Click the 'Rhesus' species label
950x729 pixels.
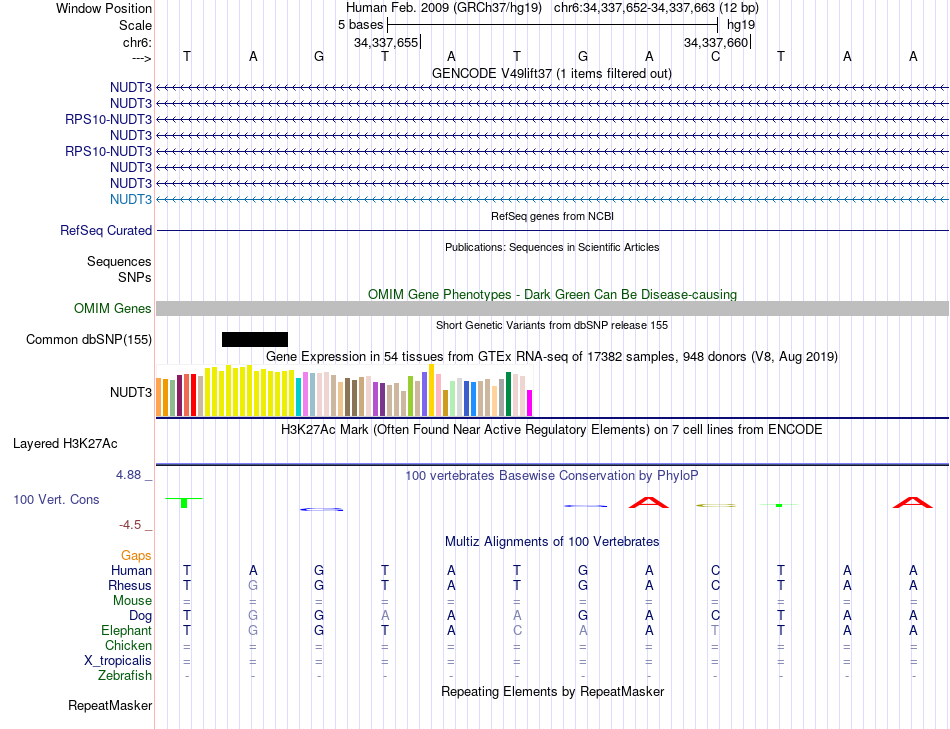click(x=130, y=585)
